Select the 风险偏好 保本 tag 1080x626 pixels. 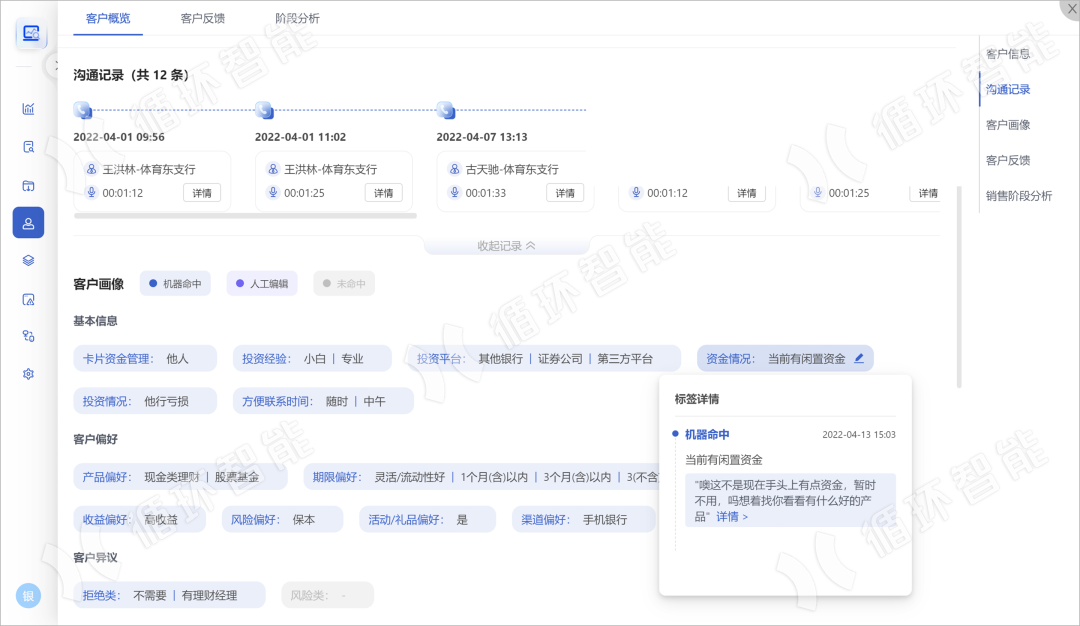[x=282, y=519]
